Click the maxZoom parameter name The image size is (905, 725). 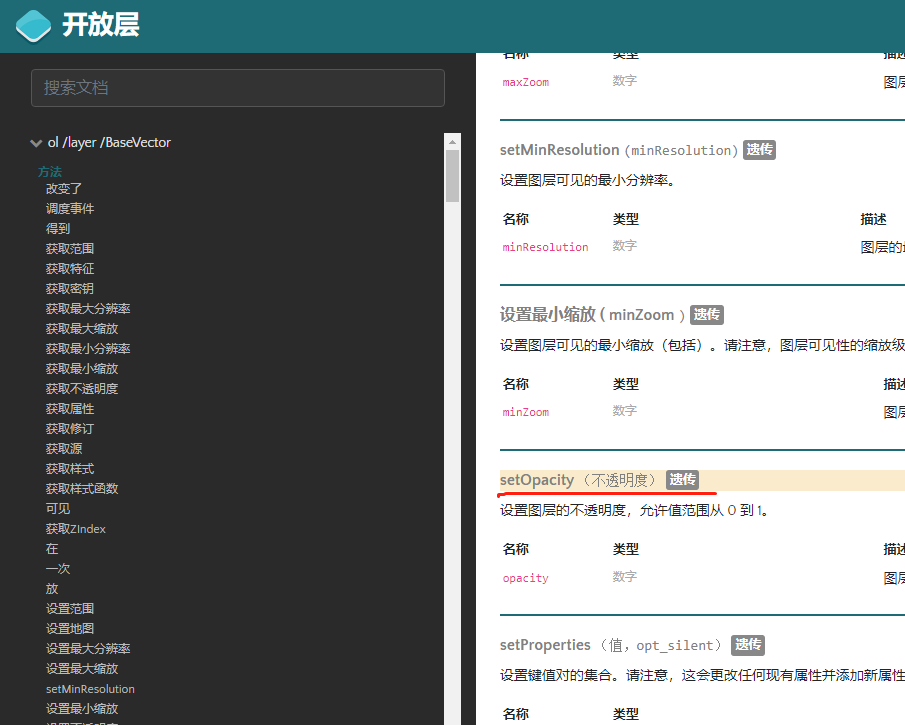[x=526, y=83]
